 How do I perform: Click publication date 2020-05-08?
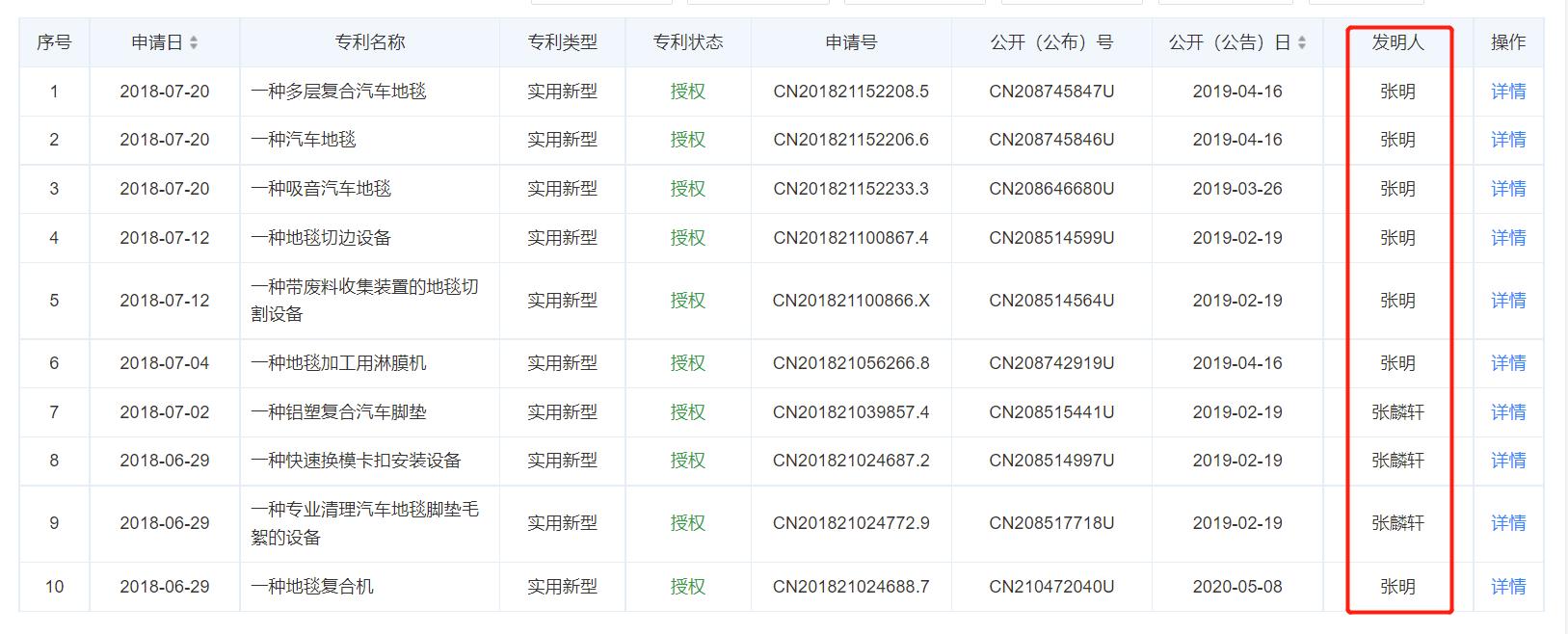click(x=1237, y=587)
